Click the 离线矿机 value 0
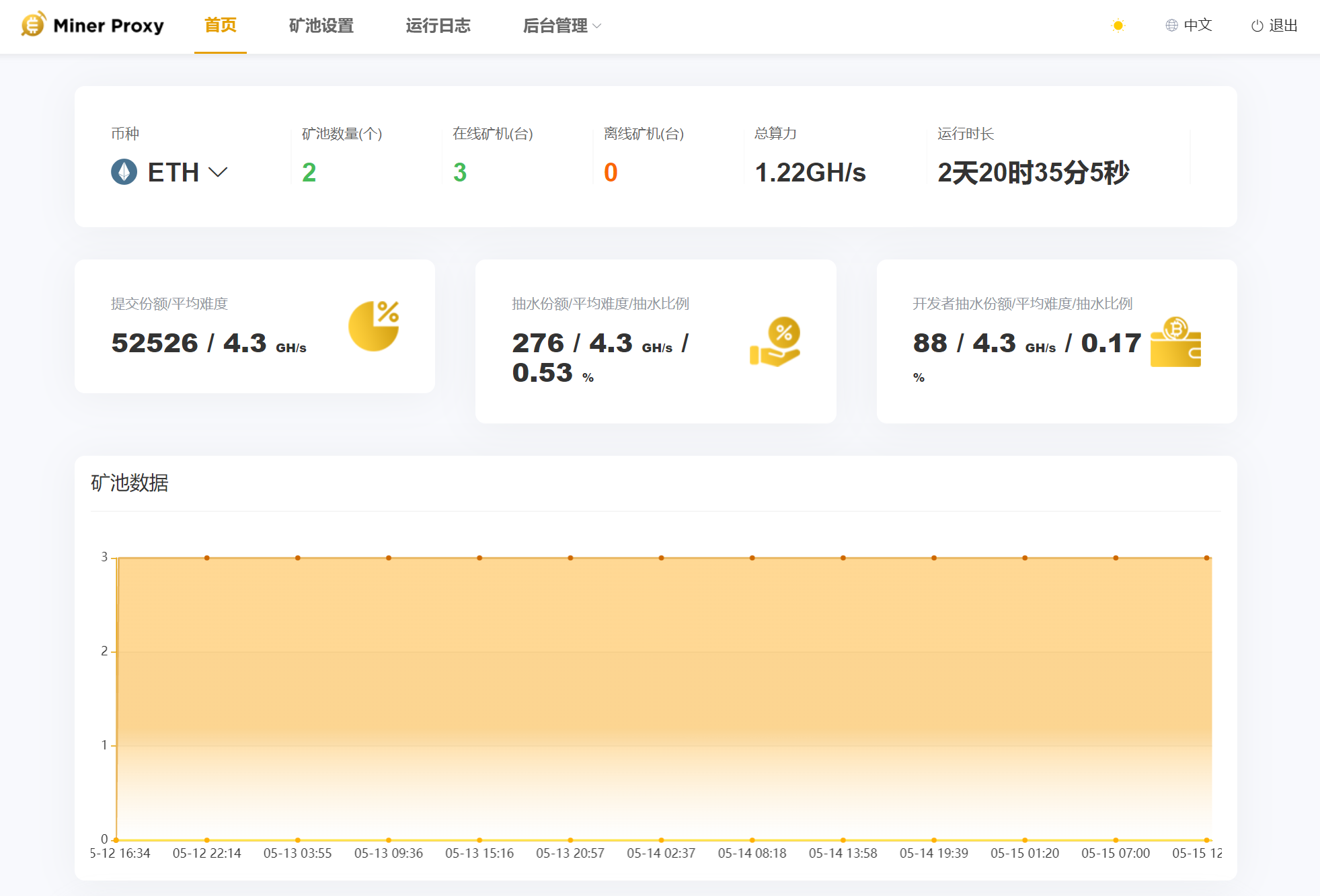This screenshot has width=1320, height=896. coord(611,173)
